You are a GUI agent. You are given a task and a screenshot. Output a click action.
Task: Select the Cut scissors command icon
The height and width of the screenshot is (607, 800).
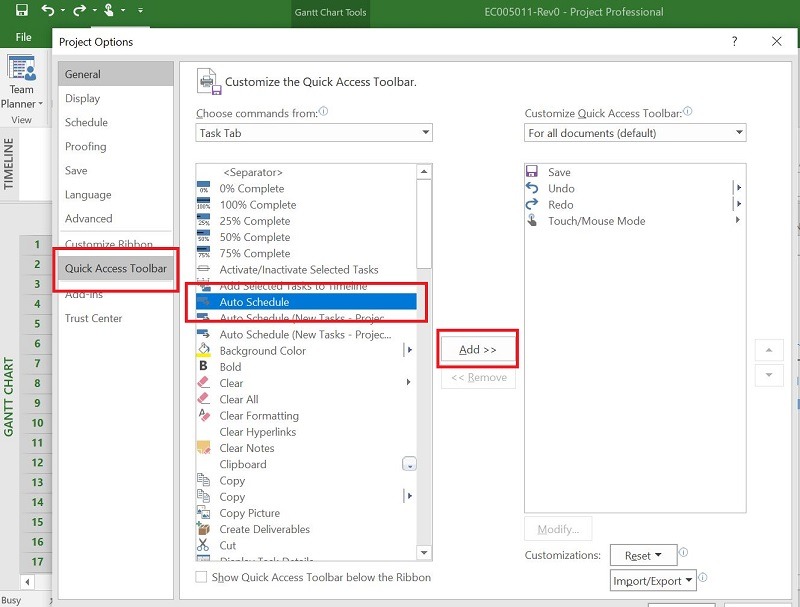coord(203,545)
